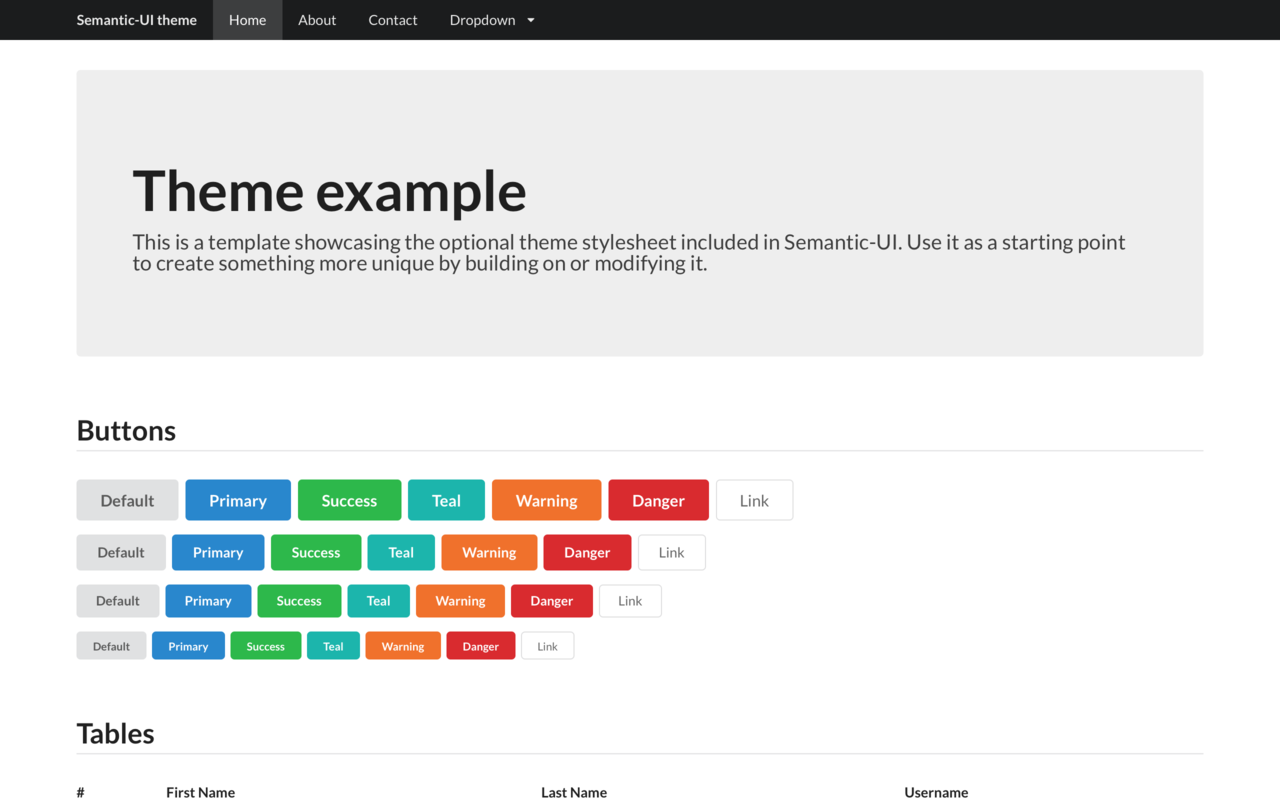The image size is (1280, 800).
Task: Click the smallest Default button
Action: (x=111, y=646)
